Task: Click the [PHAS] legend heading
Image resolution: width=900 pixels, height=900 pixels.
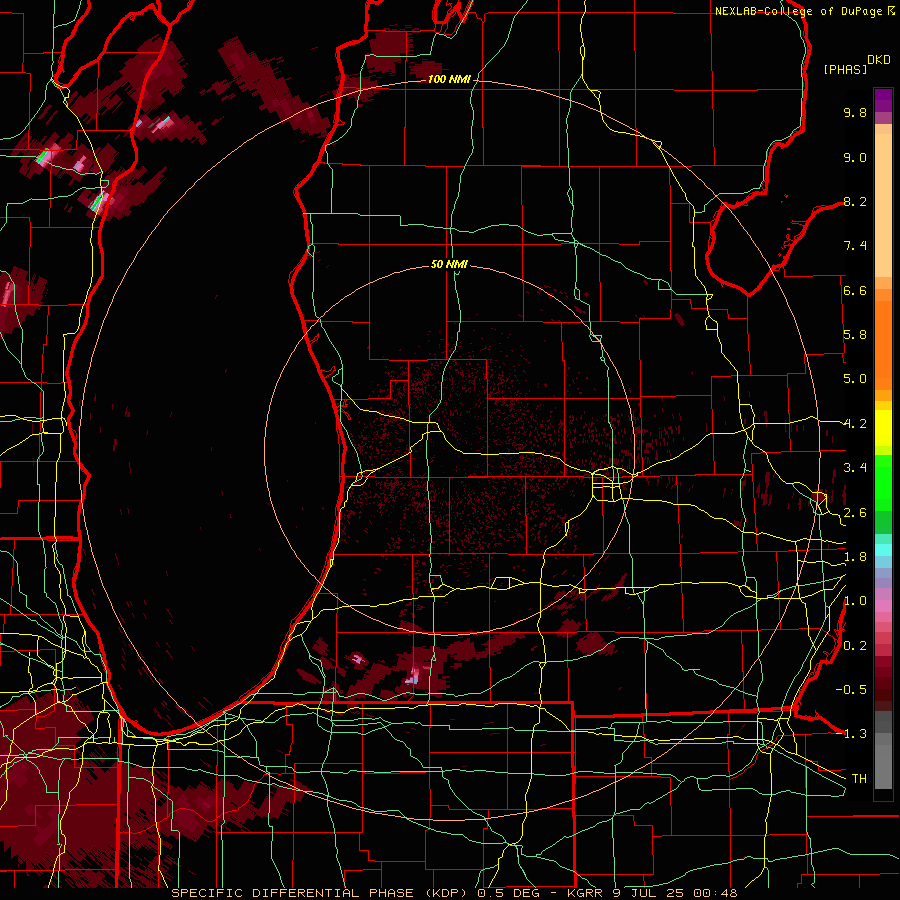Action: (845, 69)
